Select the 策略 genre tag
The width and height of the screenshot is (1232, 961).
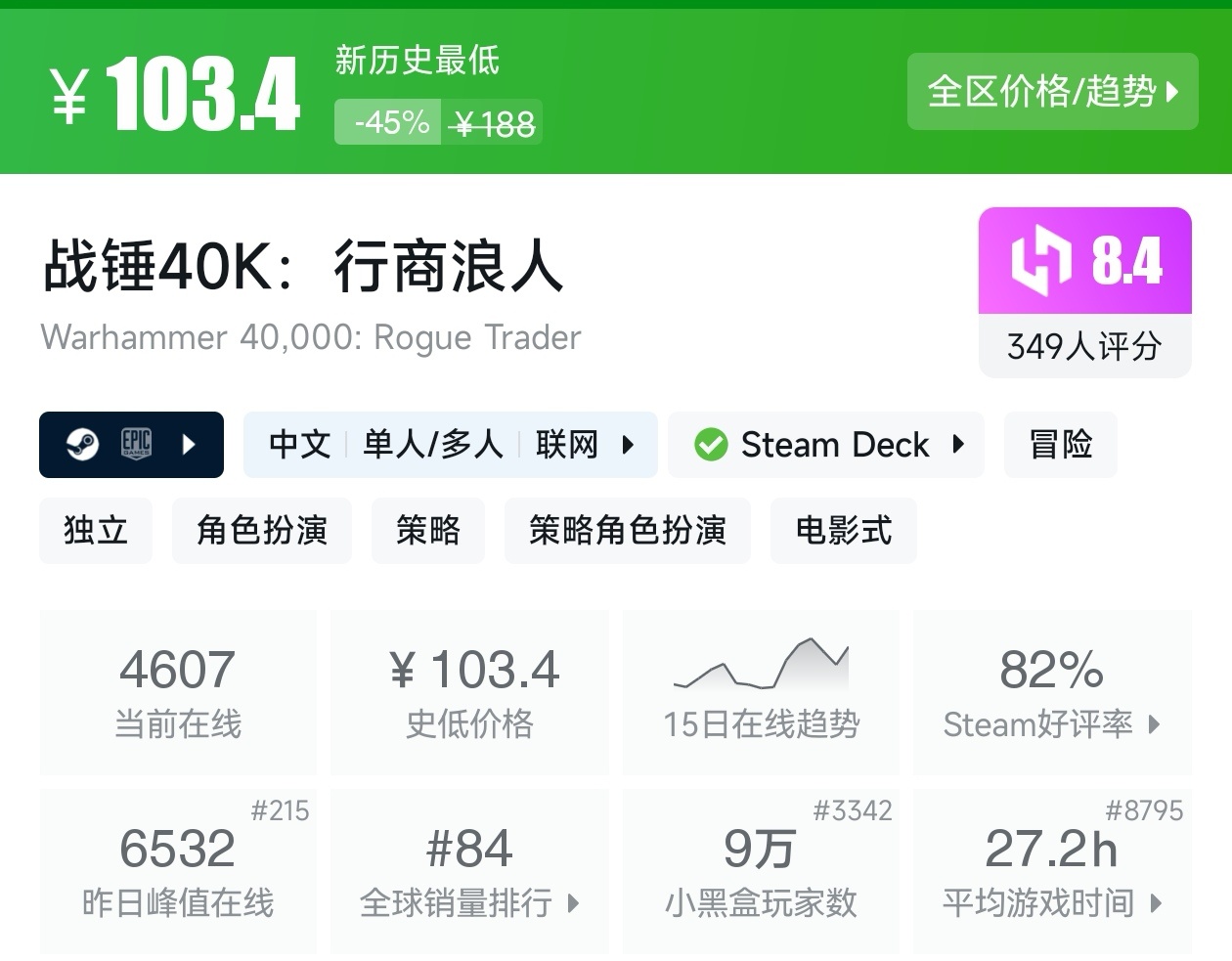pyautogui.click(x=428, y=530)
